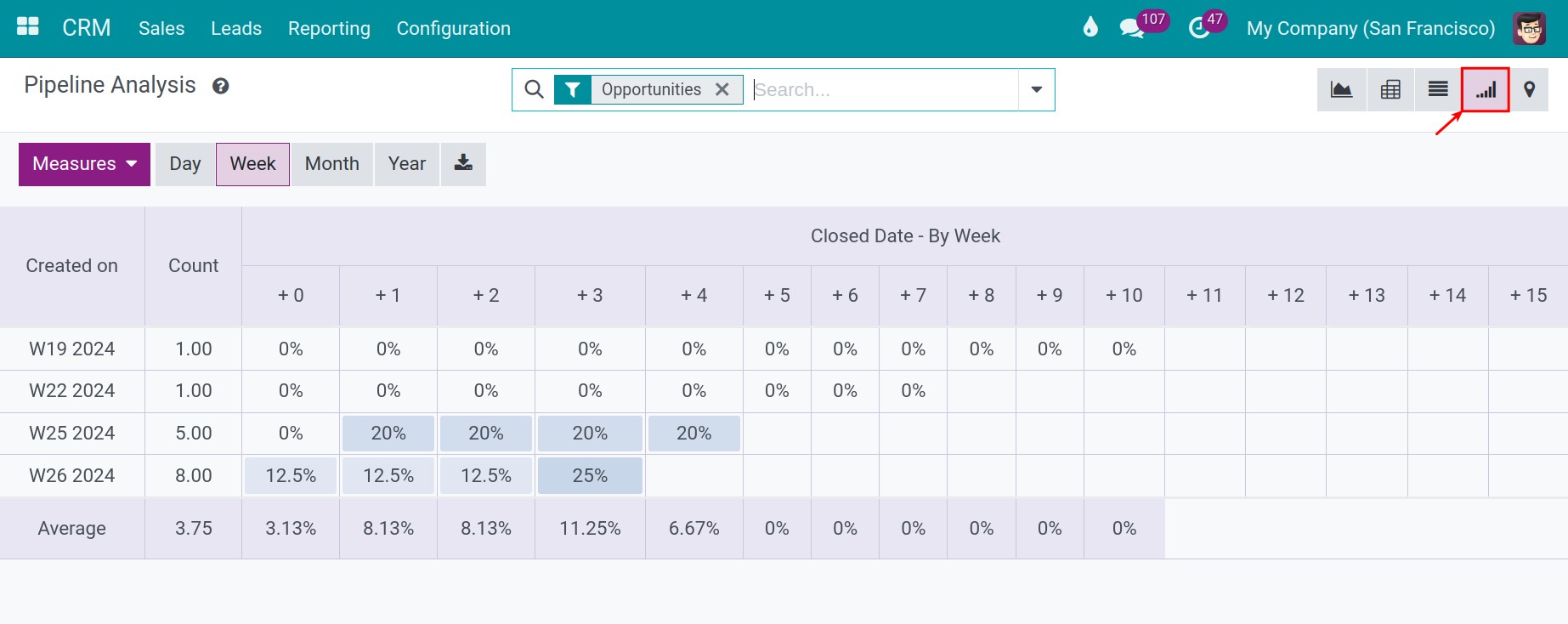Click the CRM app title
Viewport: 1568px width, 624px height.
click(87, 28)
